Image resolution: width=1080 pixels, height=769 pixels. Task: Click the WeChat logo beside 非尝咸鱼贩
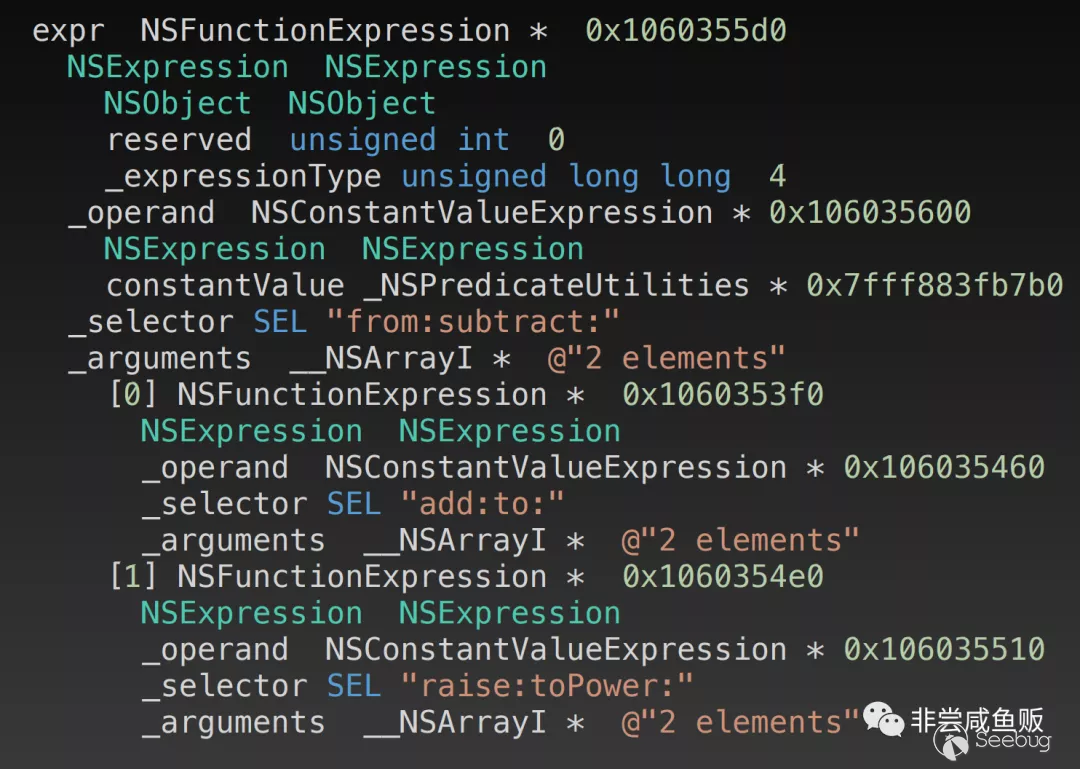882,719
